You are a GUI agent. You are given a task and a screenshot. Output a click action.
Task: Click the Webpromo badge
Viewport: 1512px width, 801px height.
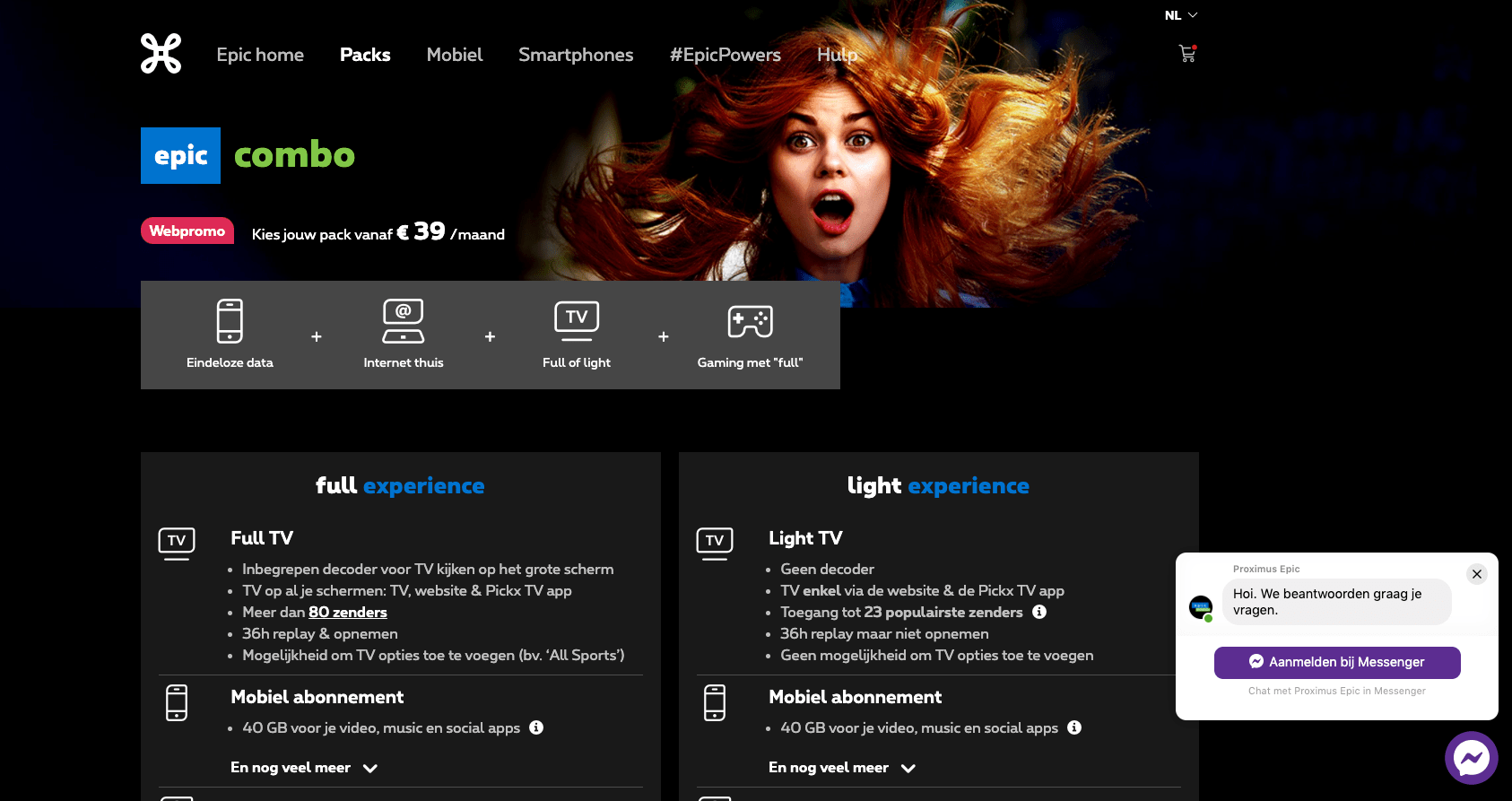coord(187,231)
